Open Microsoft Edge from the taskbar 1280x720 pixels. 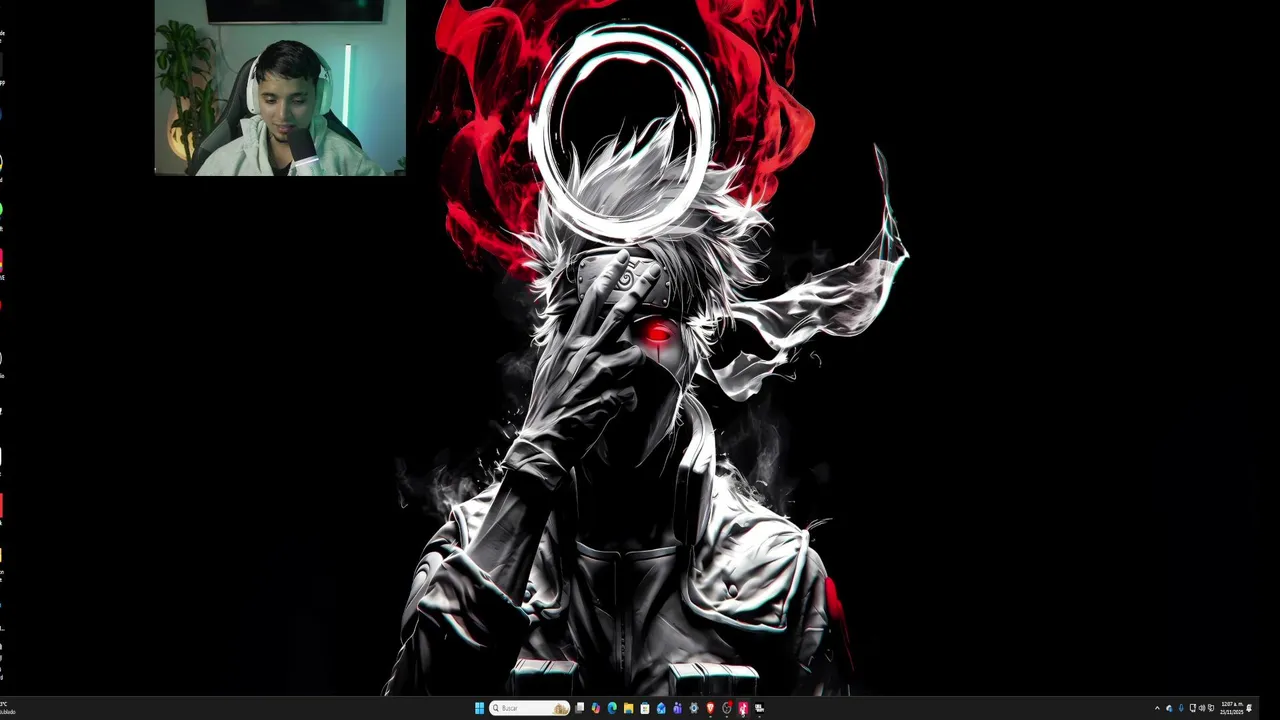612,708
